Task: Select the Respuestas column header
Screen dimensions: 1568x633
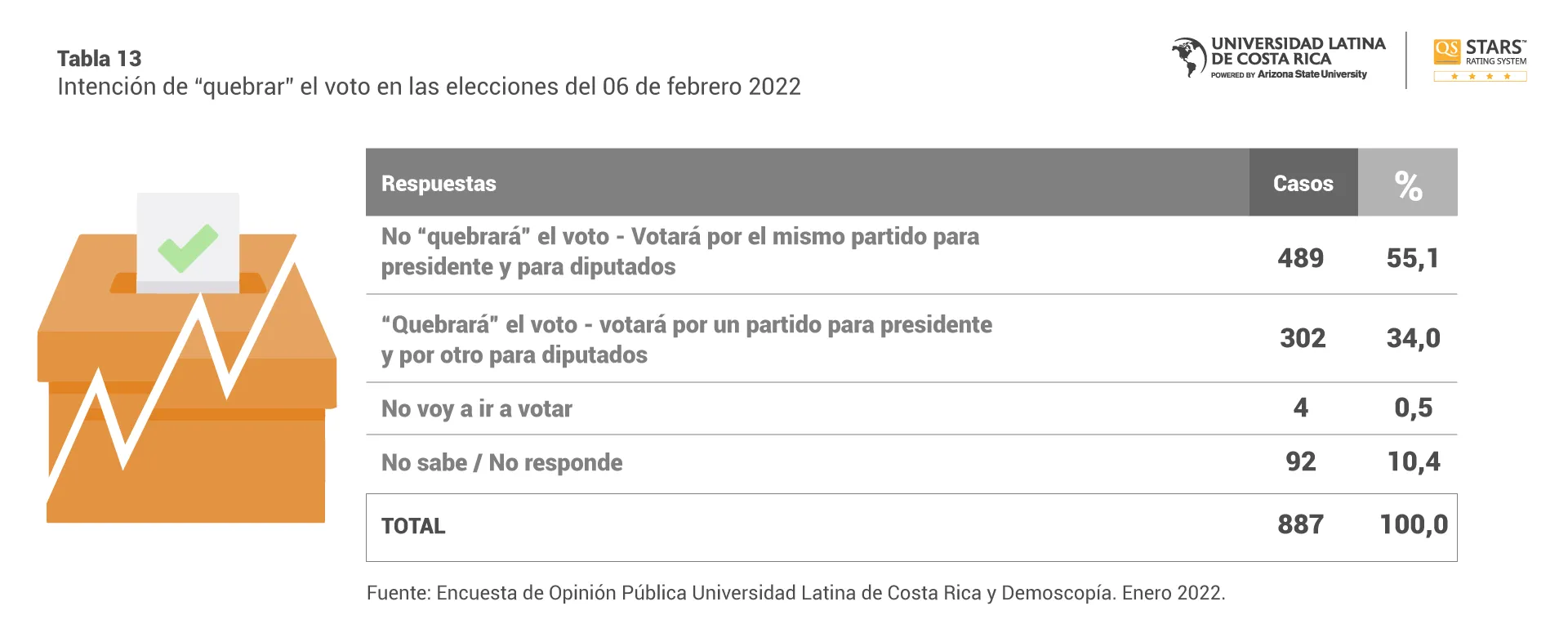Action: 439,184
